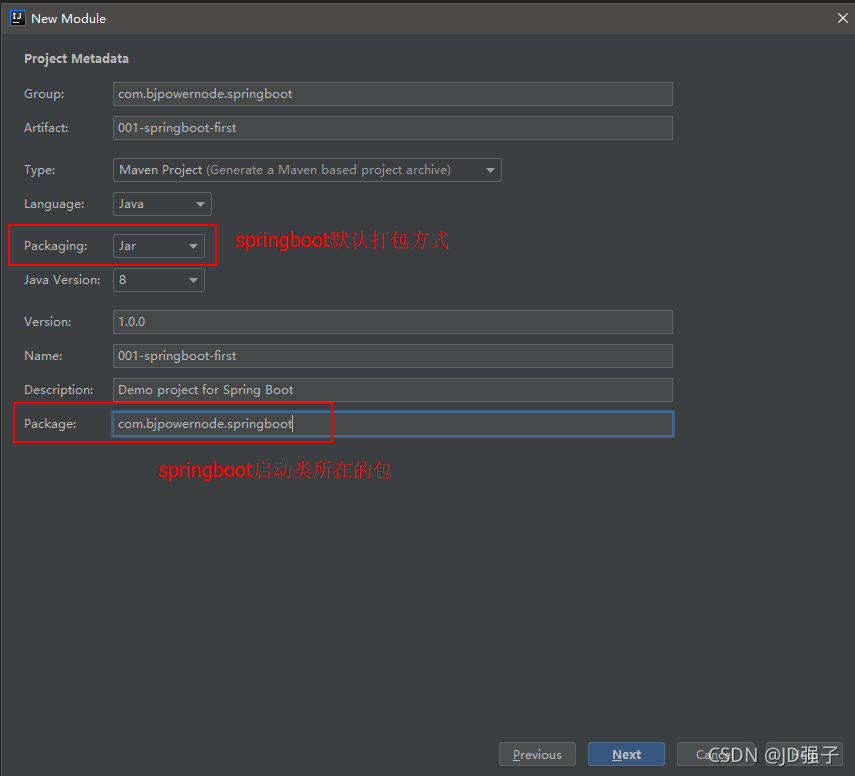Click the Packaging: label

[x=56, y=246]
